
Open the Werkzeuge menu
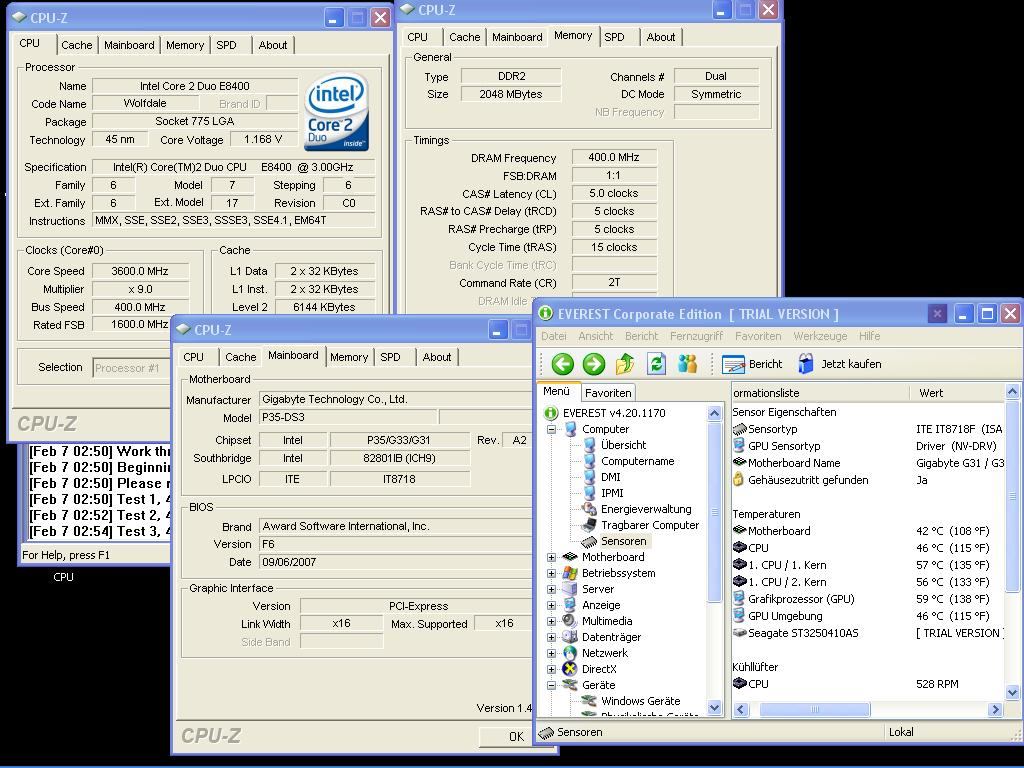820,336
